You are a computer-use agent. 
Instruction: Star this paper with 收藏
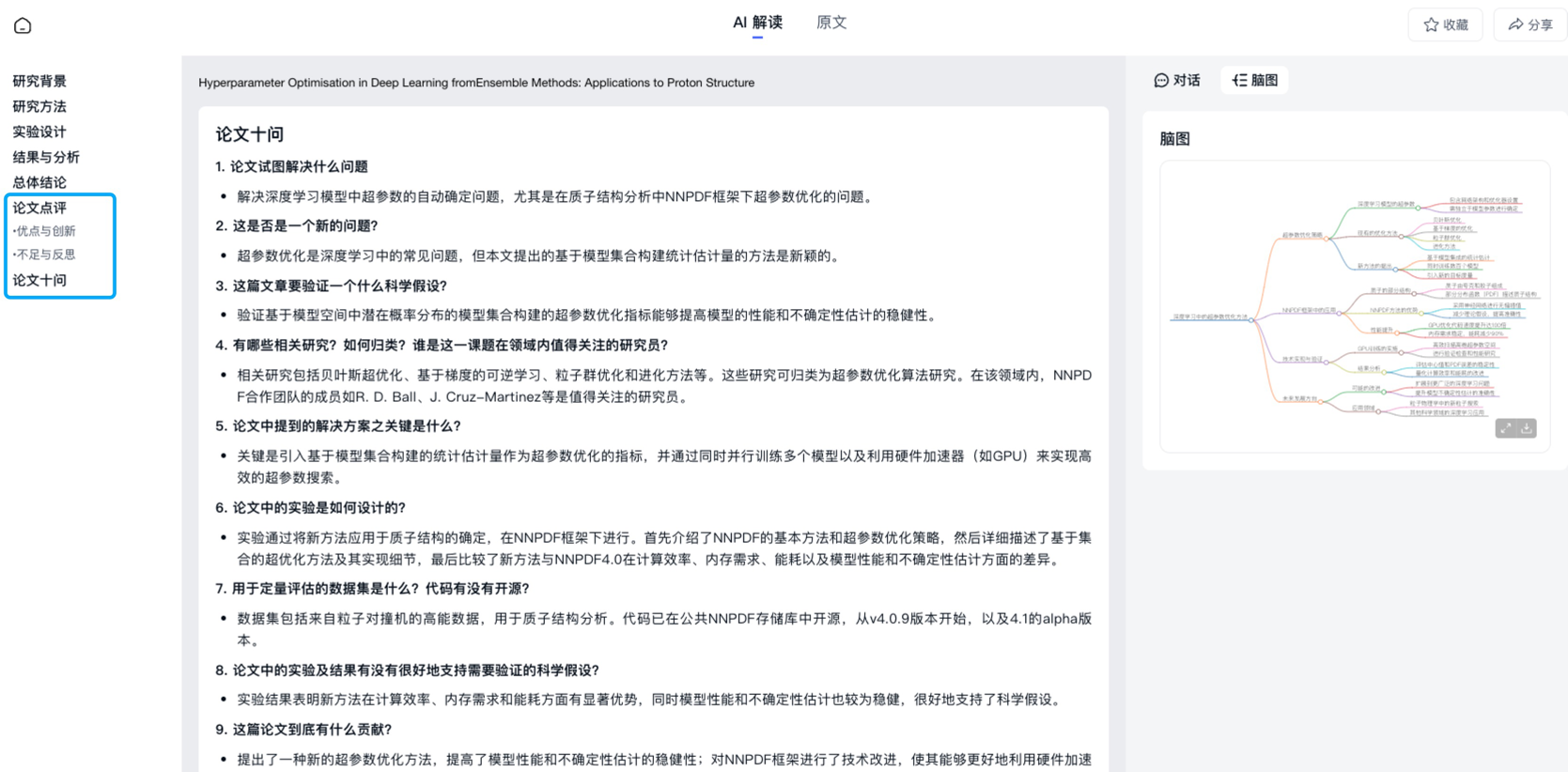[x=1445, y=25]
